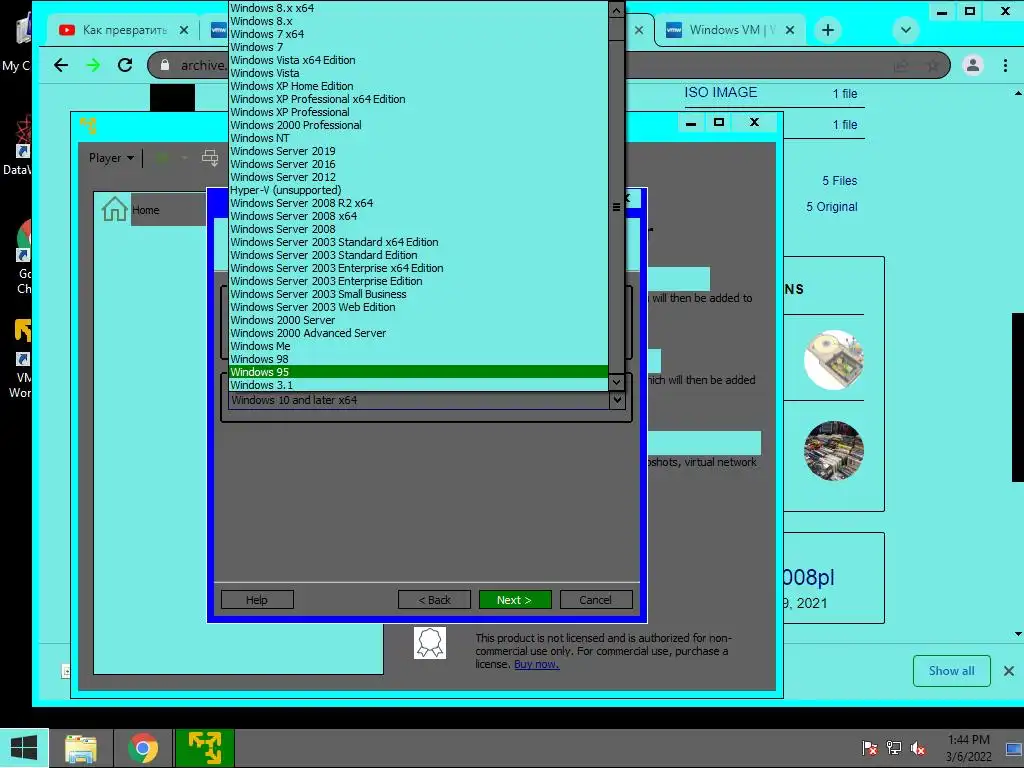The width and height of the screenshot is (1024, 768).
Task: Choose Windows XP Home Edition
Action: tap(418, 86)
